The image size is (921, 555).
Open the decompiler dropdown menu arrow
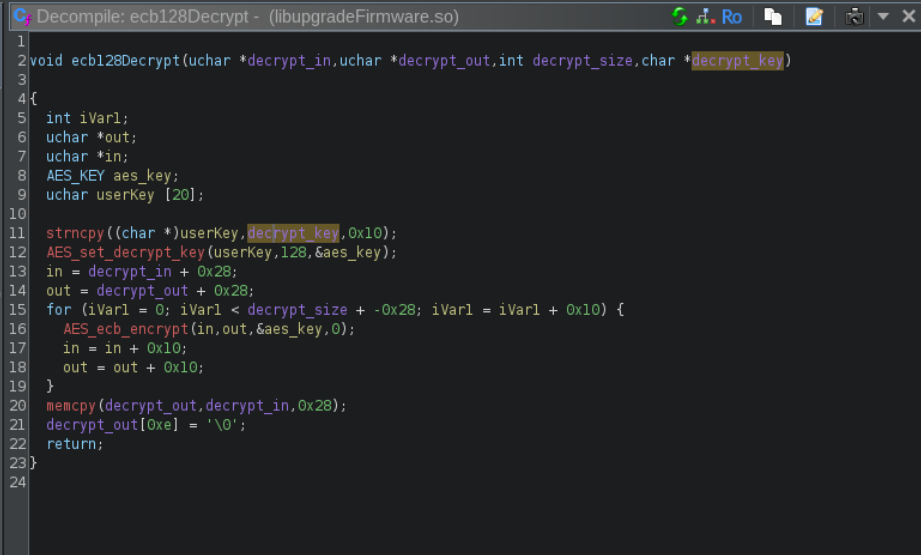point(883,16)
